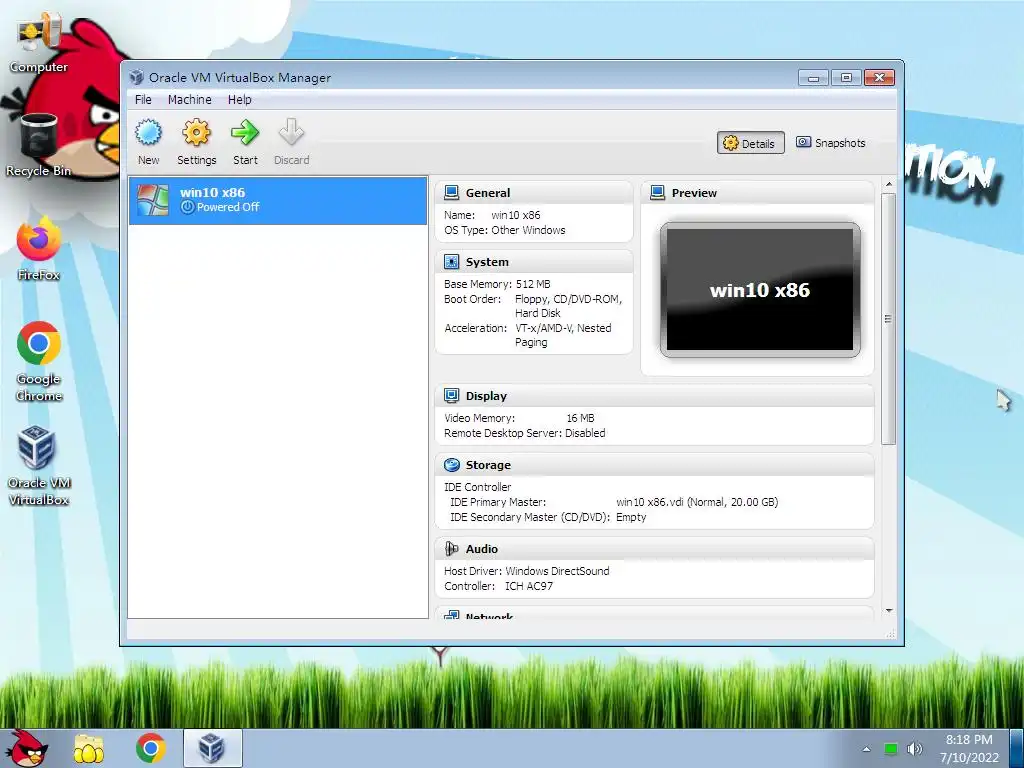Viewport: 1024px width, 768px height.
Task: Select the win10 x86 virtual machine entry
Action: click(x=278, y=200)
